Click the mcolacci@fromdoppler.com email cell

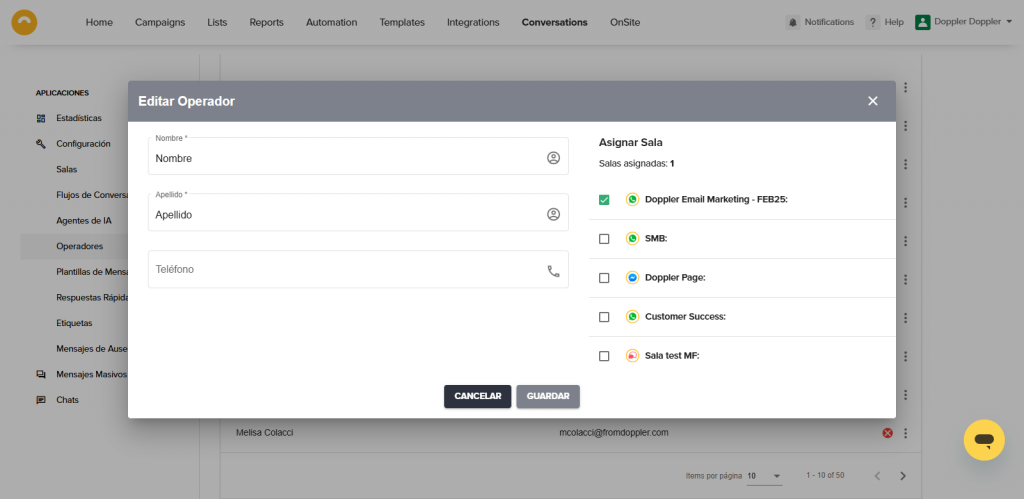coord(614,433)
